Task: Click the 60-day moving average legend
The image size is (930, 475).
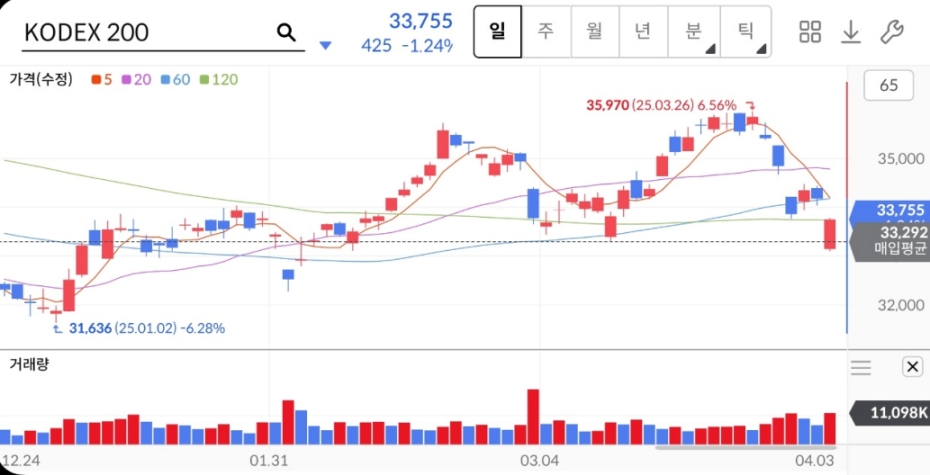Action: (175, 79)
